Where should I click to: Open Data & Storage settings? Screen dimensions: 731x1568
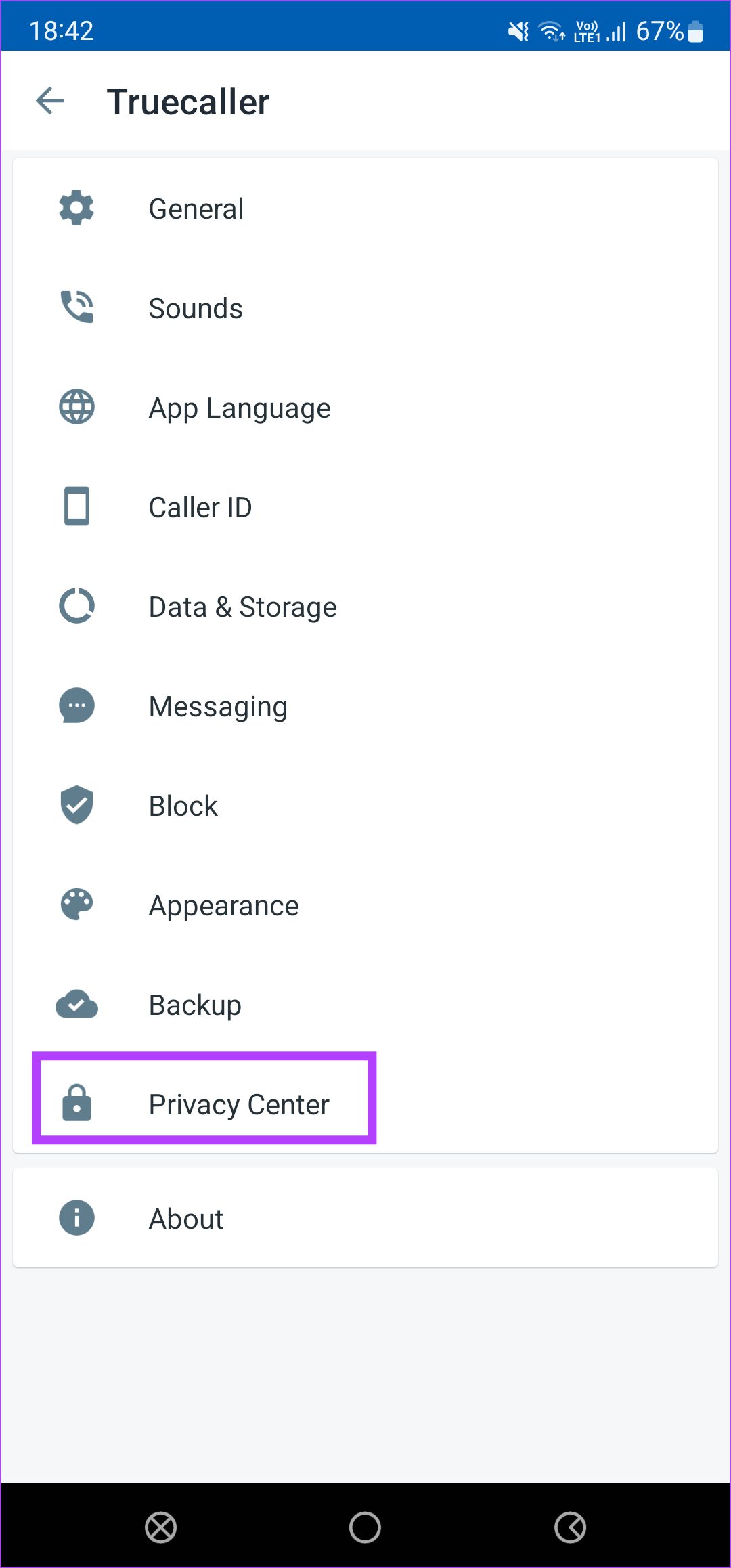tap(242, 607)
